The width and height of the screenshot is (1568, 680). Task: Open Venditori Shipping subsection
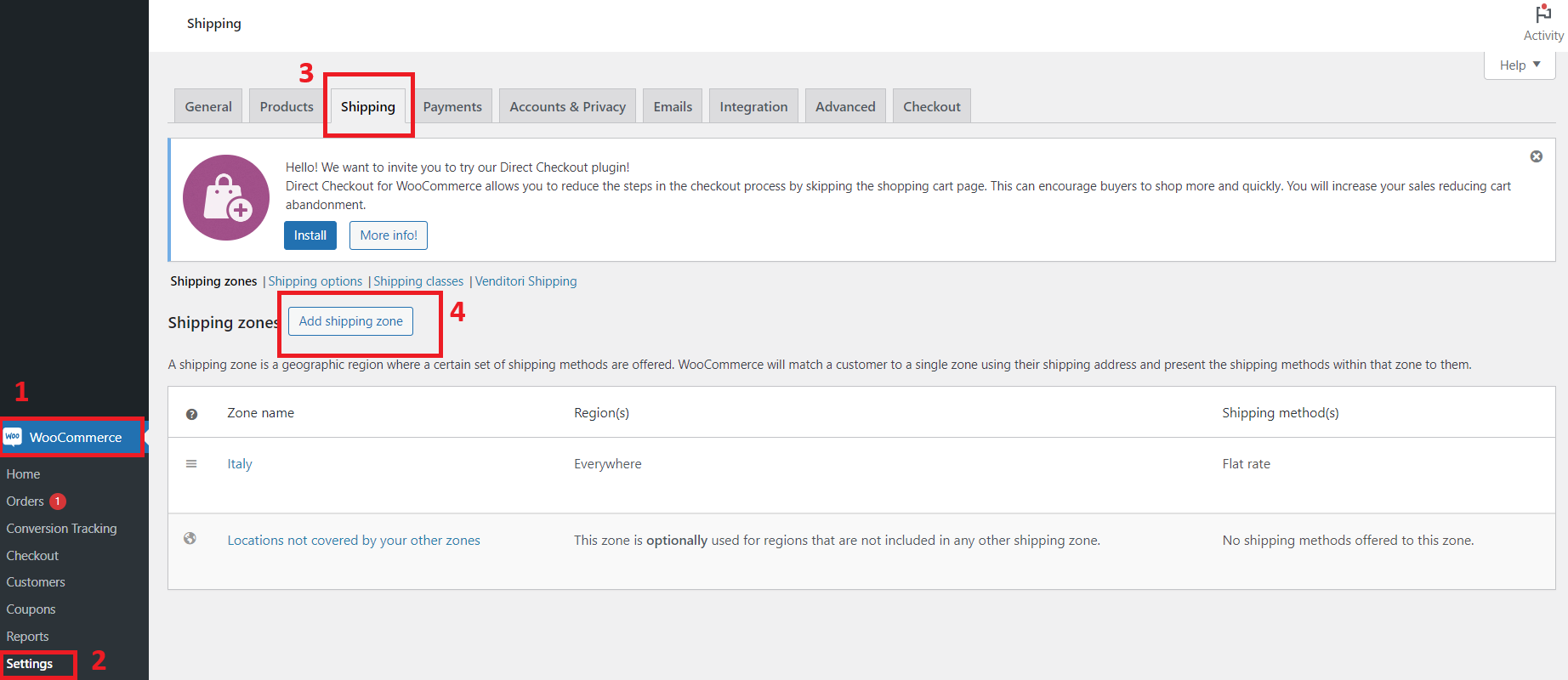[526, 281]
